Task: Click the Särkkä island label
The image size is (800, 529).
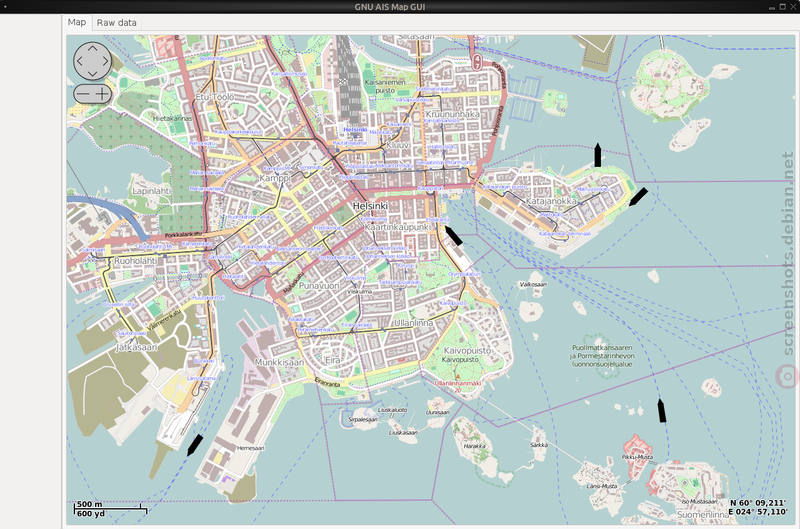Action: click(x=539, y=445)
